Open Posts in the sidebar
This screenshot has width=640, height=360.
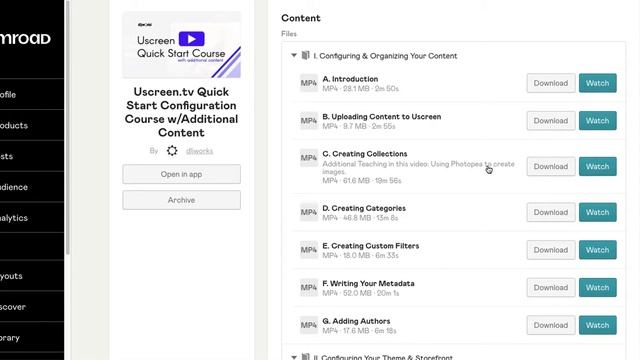[x=32, y=156]
